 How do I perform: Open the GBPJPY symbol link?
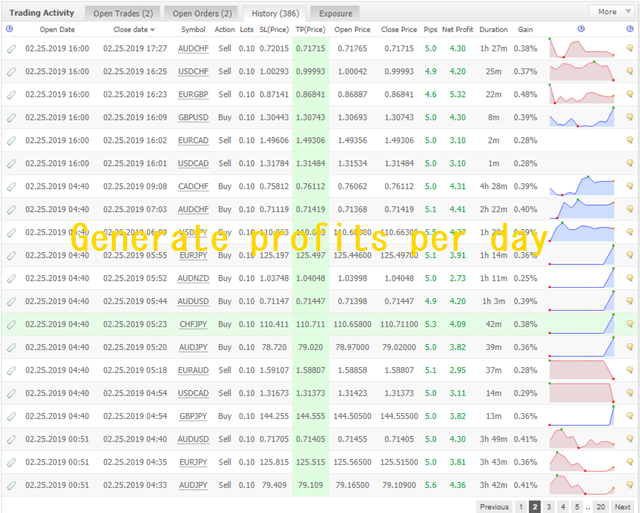click(x=193, y=416)
